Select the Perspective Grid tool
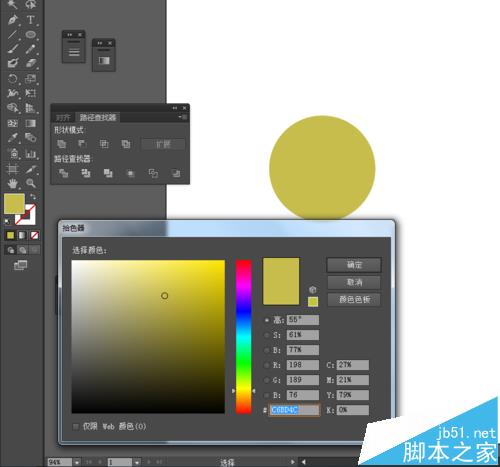This screenshot has height=467, width=500. (x=31, y=108)
